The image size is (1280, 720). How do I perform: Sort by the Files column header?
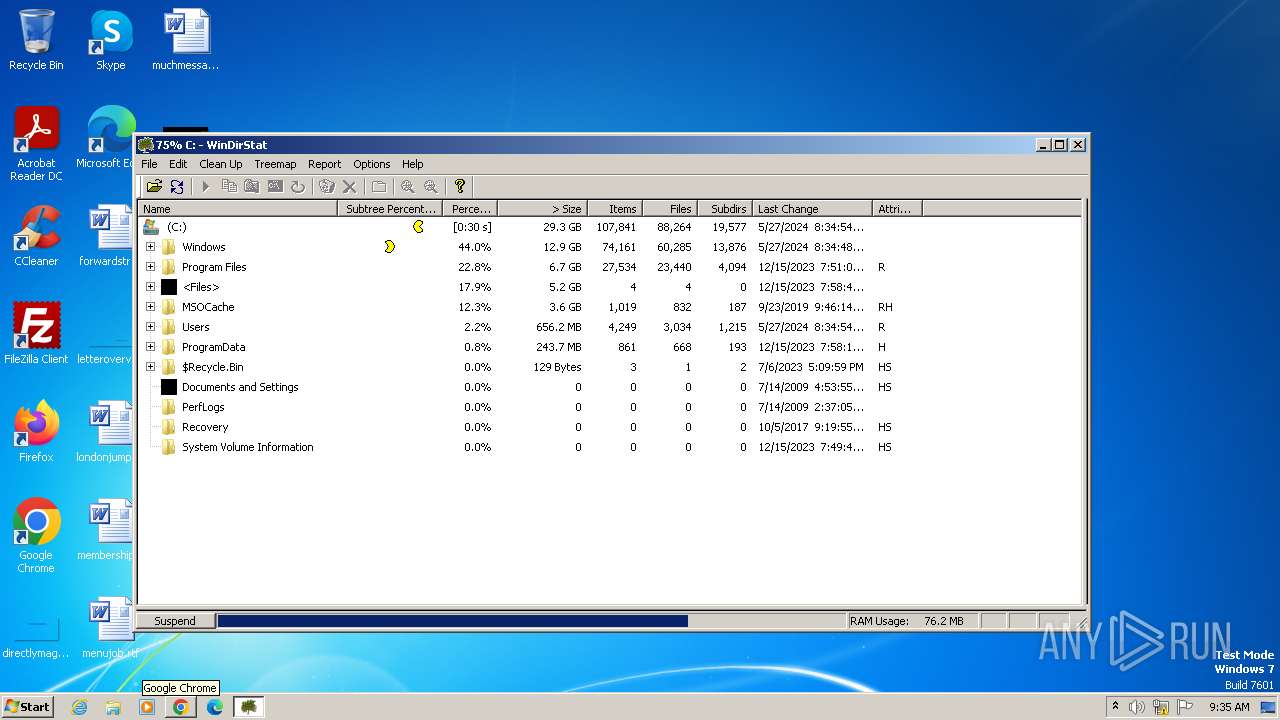tap(670, 209)
